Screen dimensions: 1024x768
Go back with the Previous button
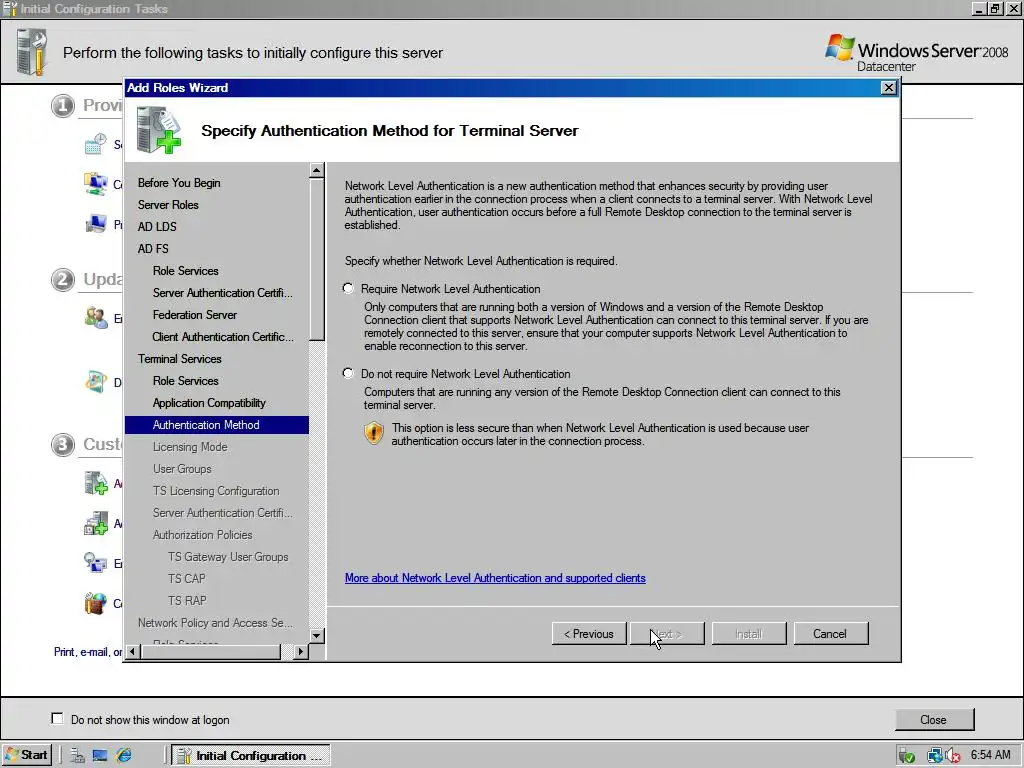point(589,633)
